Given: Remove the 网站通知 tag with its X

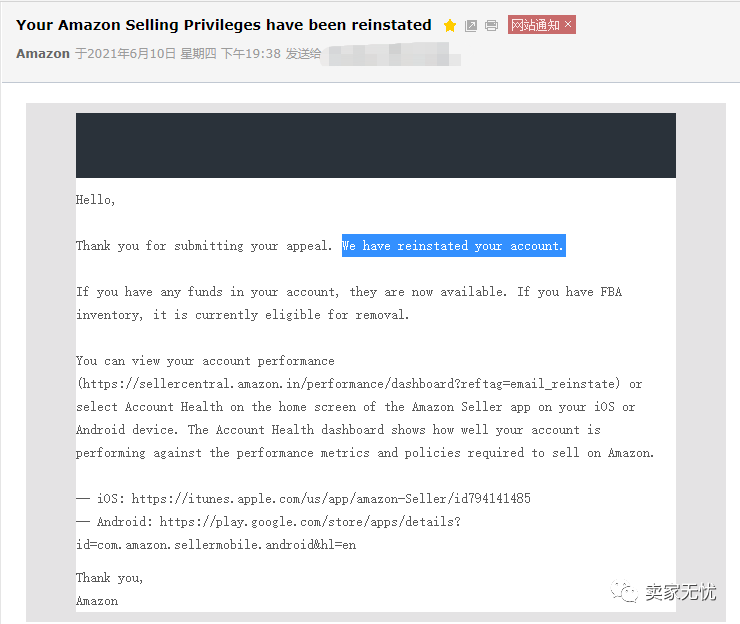Looking at the screenshot, I should pos(568,24).
